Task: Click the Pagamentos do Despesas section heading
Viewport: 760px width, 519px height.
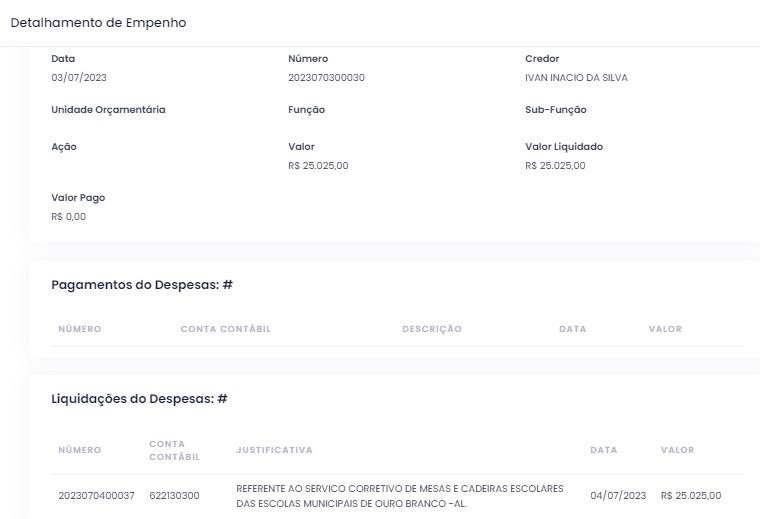Action: [141, 285]
